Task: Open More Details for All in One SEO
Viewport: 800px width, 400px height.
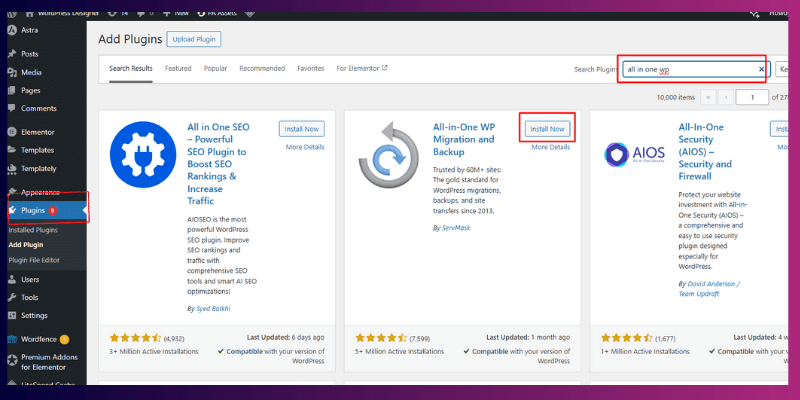Action: click(305, 147)
